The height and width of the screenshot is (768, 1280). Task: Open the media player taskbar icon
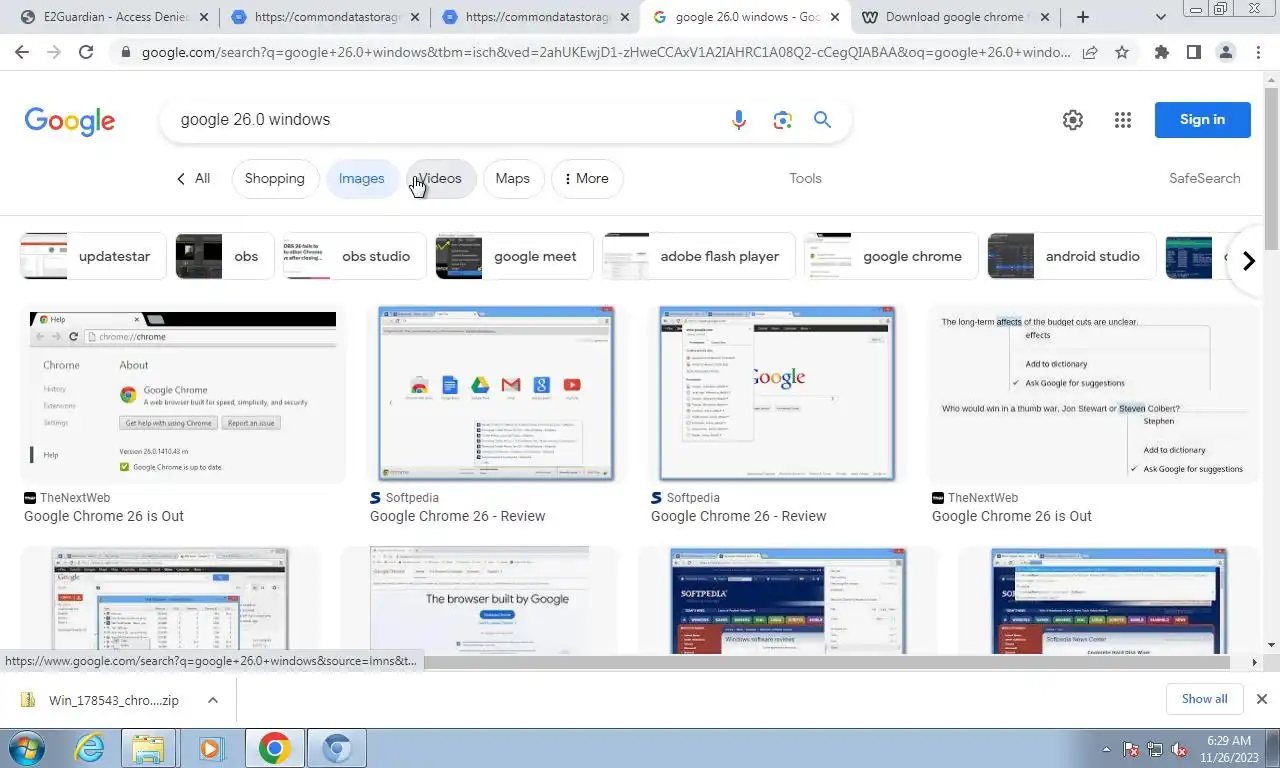pyautogui.click(x=211, y=748)
